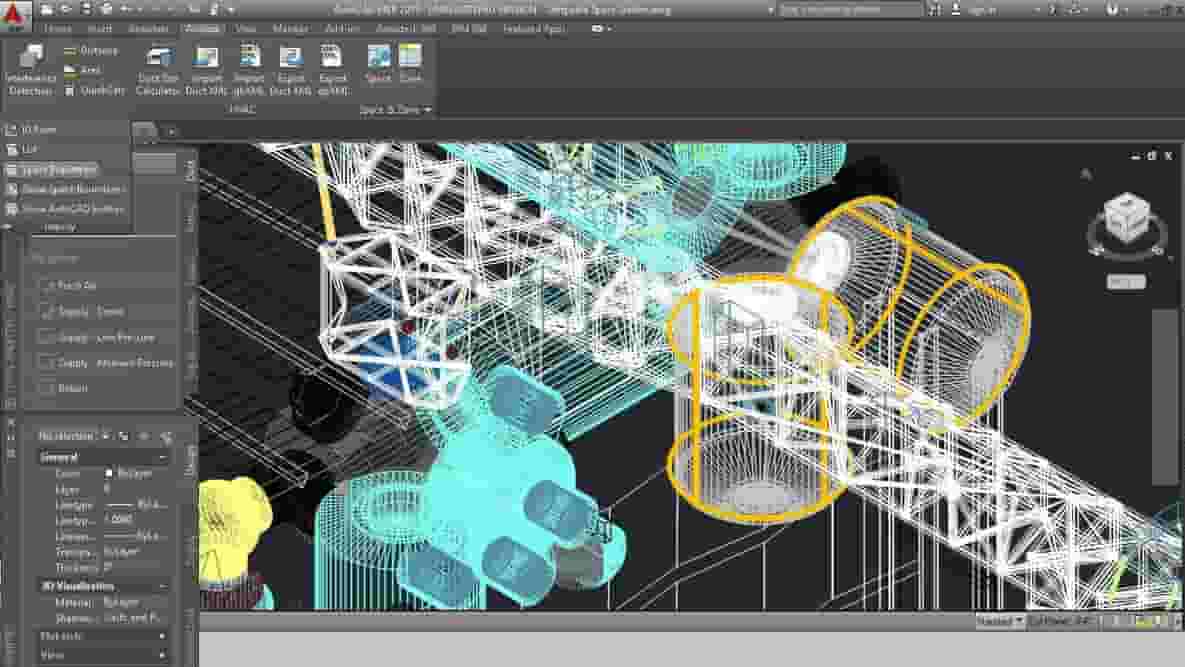
Task: Click the search field in title bar
Action: coord(850,10)
